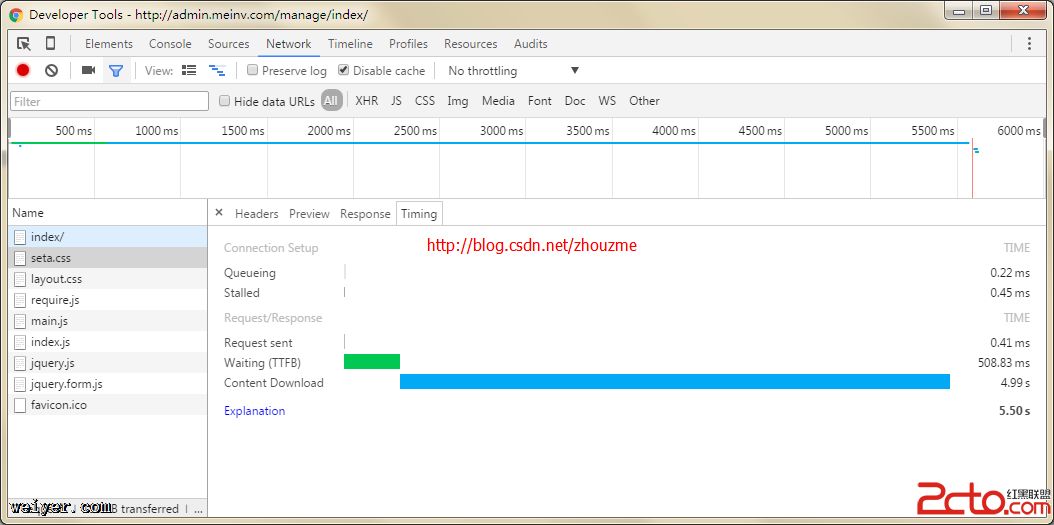This screenshot has width=1054, height=525.
Task: Check Hide data URLs option
Action: [225, 101]
